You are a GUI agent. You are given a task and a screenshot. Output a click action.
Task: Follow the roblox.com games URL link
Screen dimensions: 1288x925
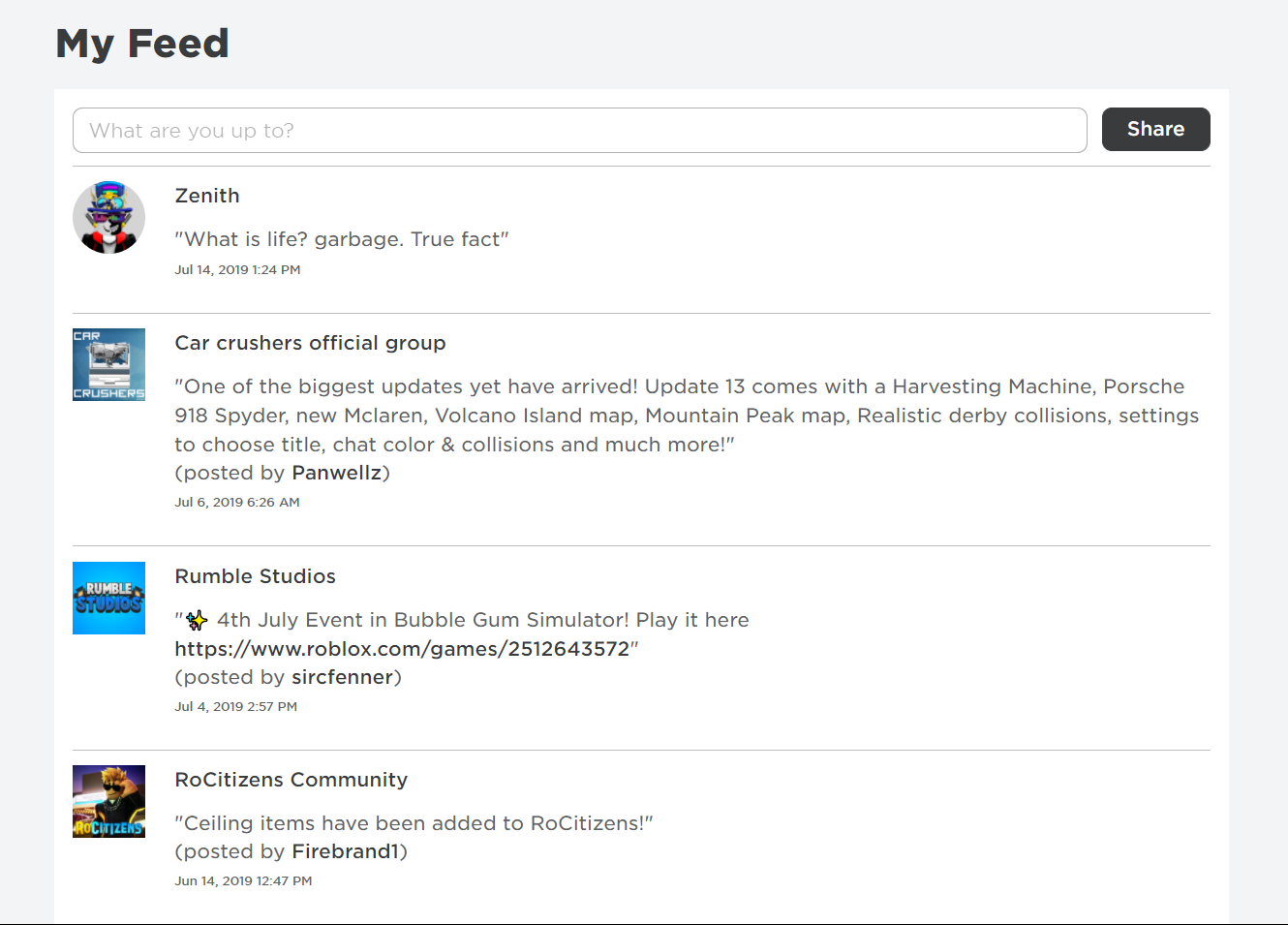402,649
